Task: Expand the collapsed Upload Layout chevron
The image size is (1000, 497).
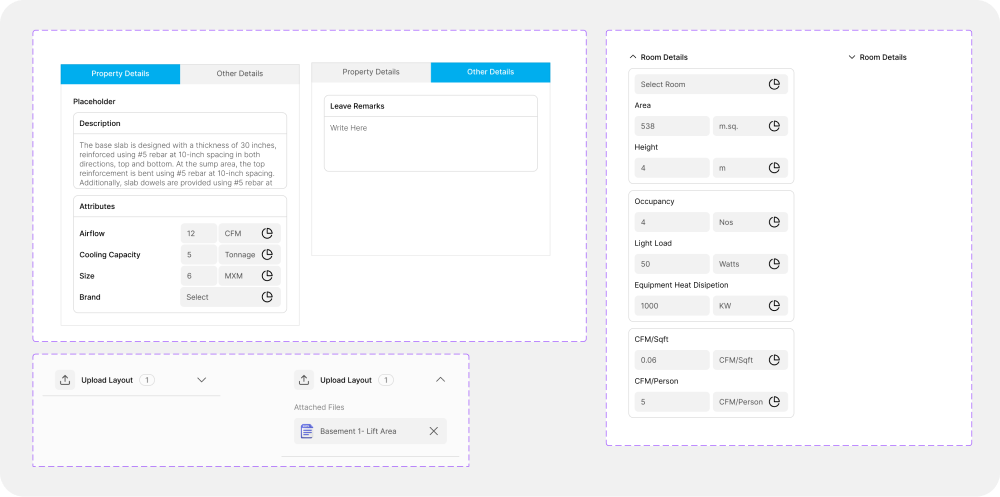Action: point(201,380)
